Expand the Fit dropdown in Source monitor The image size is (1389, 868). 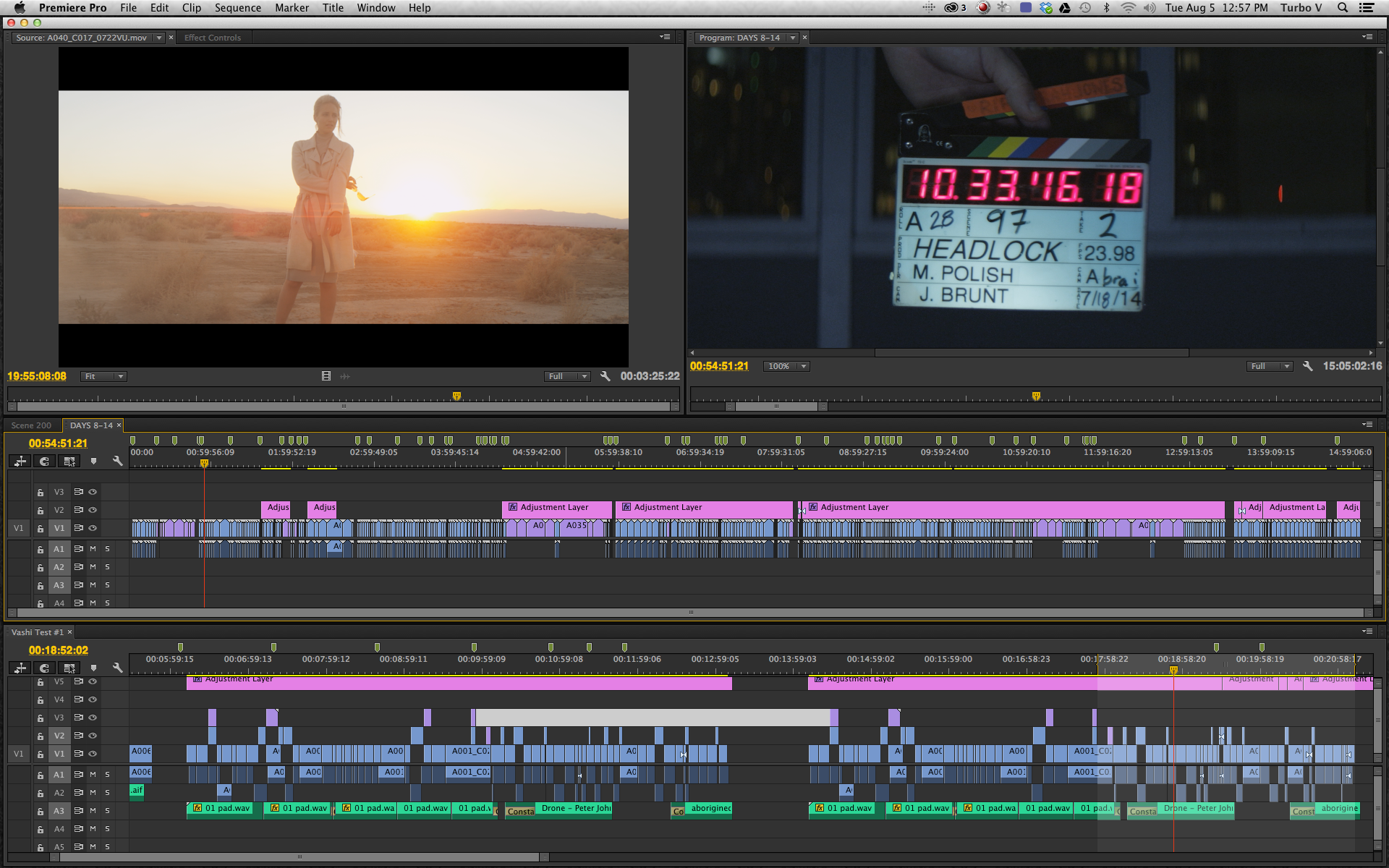(101, 376)
